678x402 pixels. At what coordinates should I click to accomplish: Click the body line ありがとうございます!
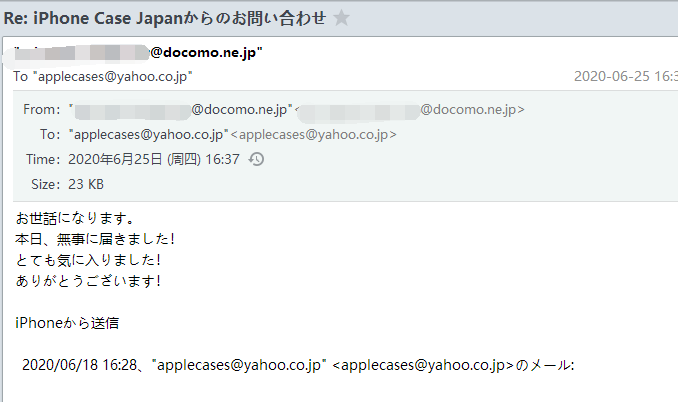(89, 280)
